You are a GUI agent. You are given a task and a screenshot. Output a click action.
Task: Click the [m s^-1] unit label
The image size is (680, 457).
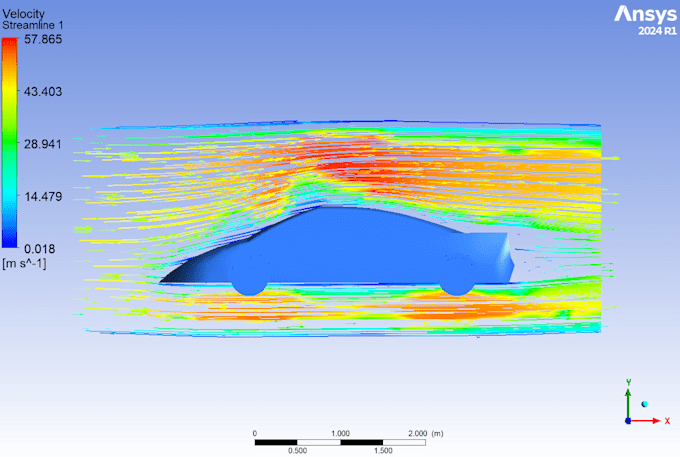[x=24, y=263]
